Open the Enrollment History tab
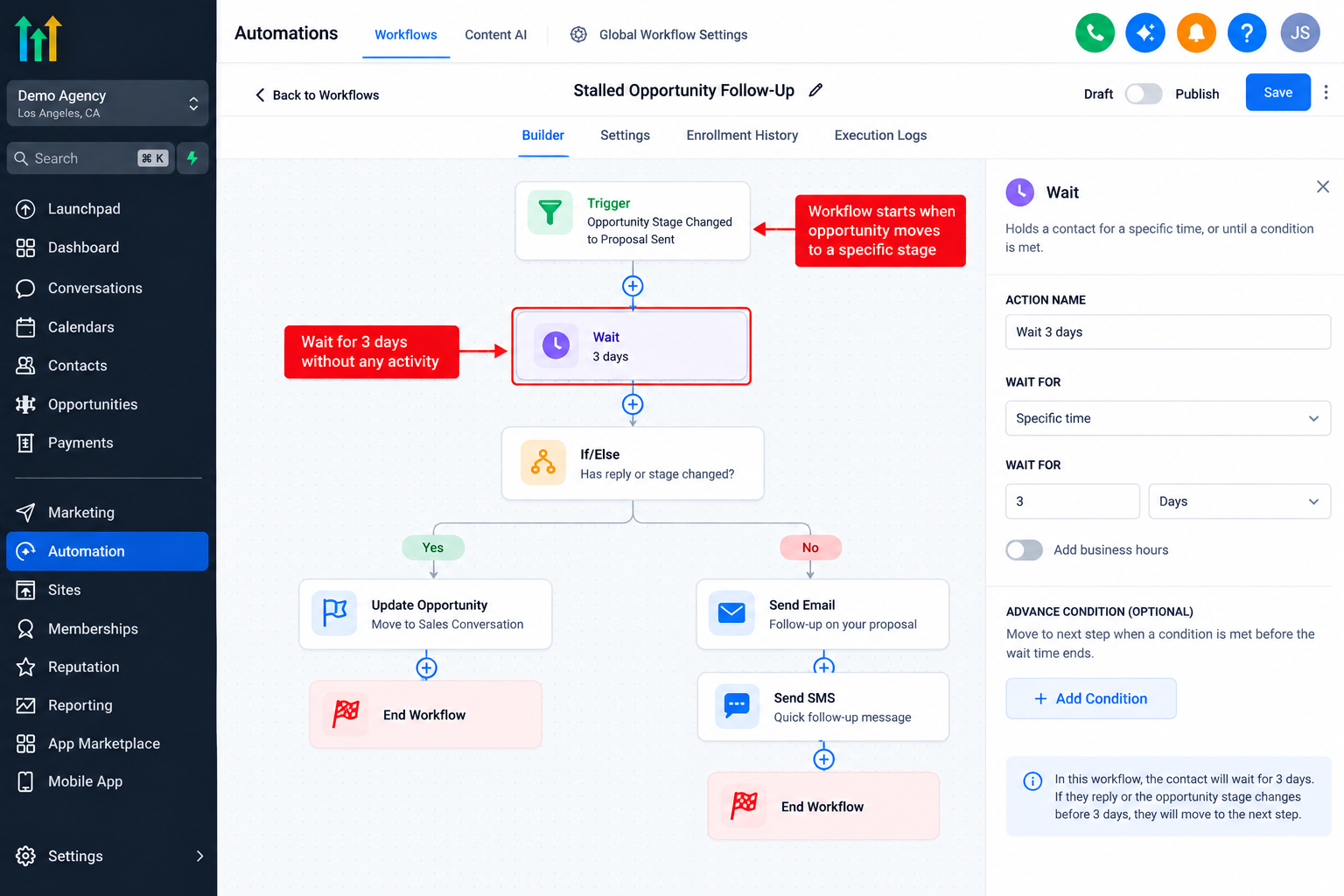Image resolution: width=1344 pixels, height=896 pixels. tap(742, 136)
